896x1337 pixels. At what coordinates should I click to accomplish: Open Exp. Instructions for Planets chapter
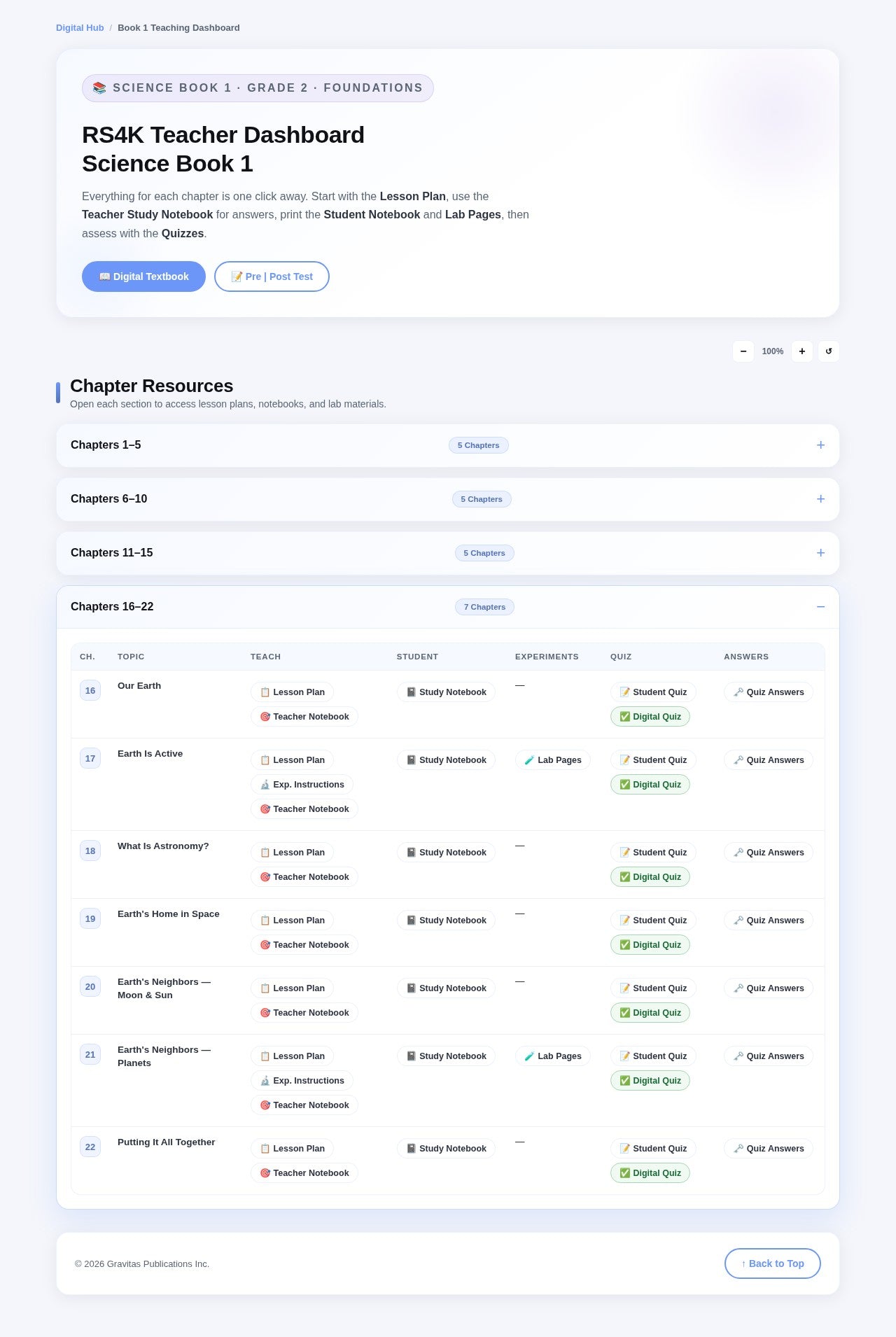click(302, 1081)
